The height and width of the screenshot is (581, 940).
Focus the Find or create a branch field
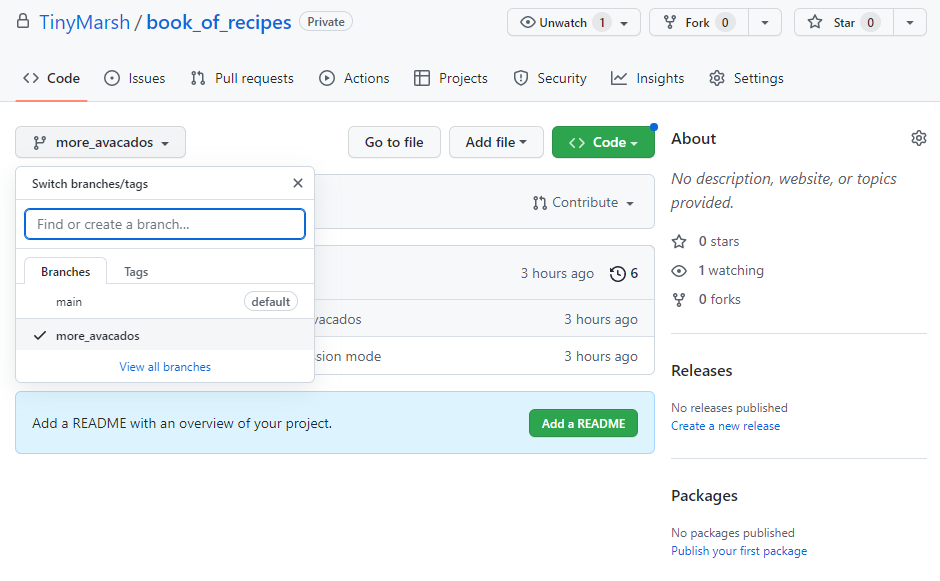pos(165,224)
